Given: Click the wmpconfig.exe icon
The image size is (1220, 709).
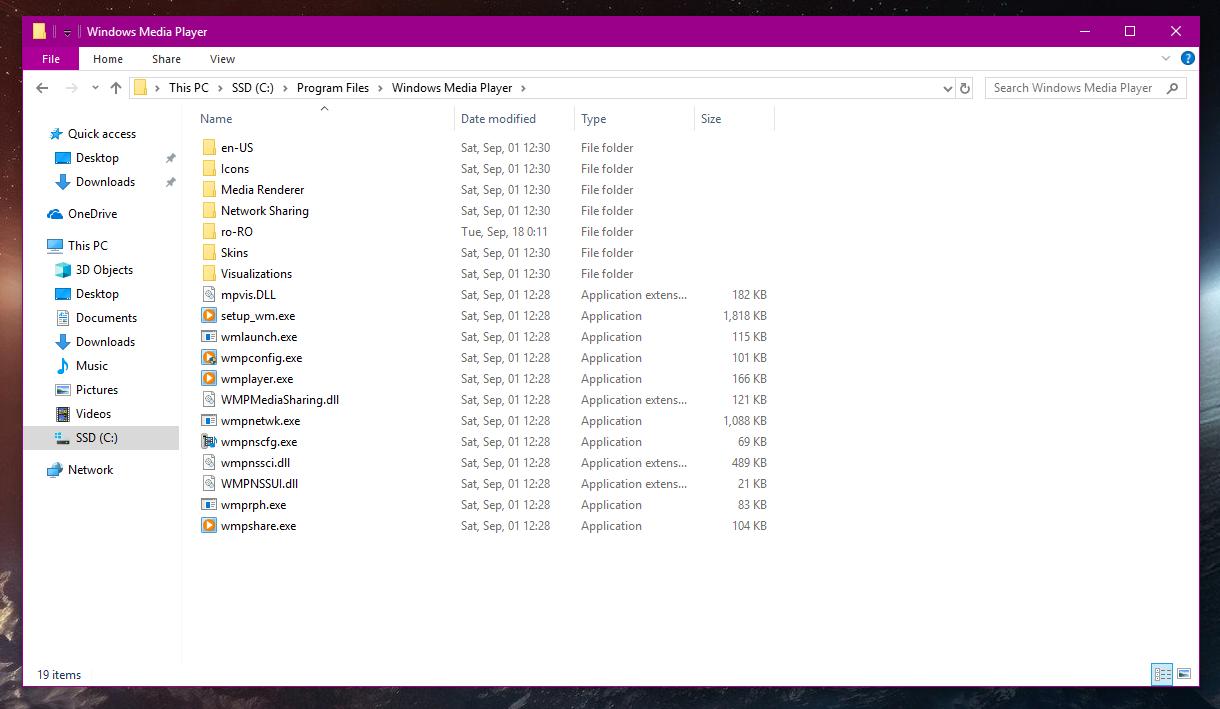Looking at the screenshot, I should point(209,358).
